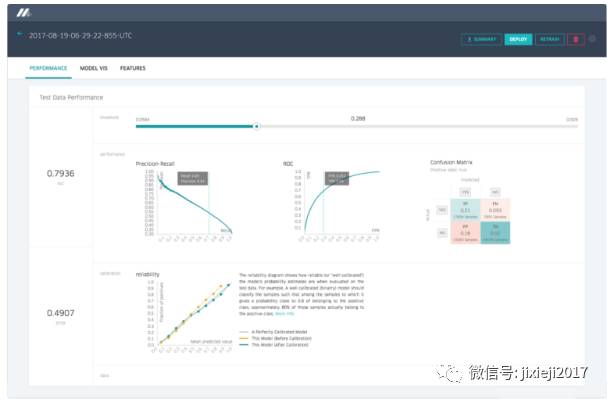Click the actual-positive row header in matrix
This screenshot has width=607, height=400.
click(x=442, y=210)
